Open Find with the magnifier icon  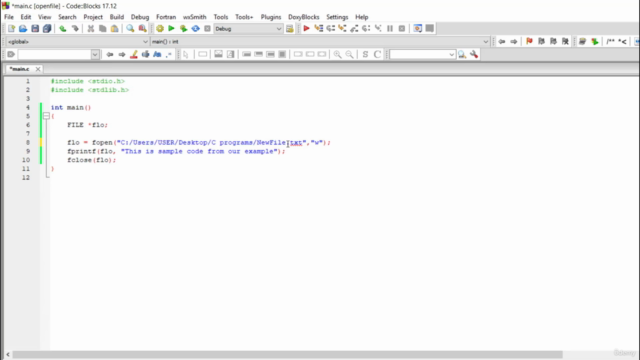(x=130, y=29)
